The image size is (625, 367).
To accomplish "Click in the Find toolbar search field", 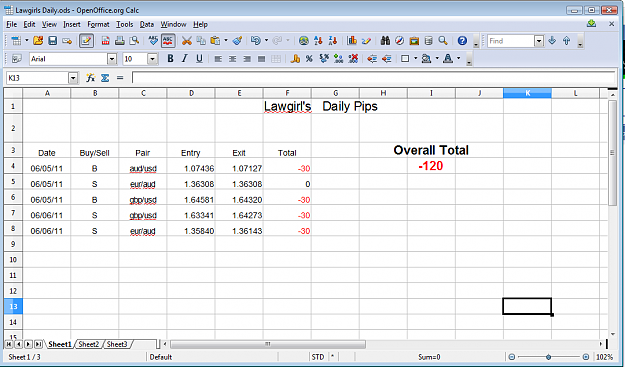I will pyautogui.click(x=511, y=41).
